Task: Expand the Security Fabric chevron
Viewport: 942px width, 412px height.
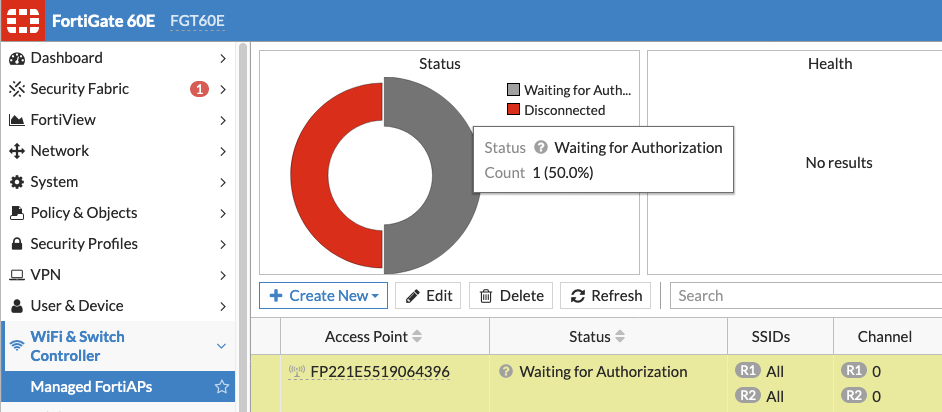Action: click(x=223, y=89)
